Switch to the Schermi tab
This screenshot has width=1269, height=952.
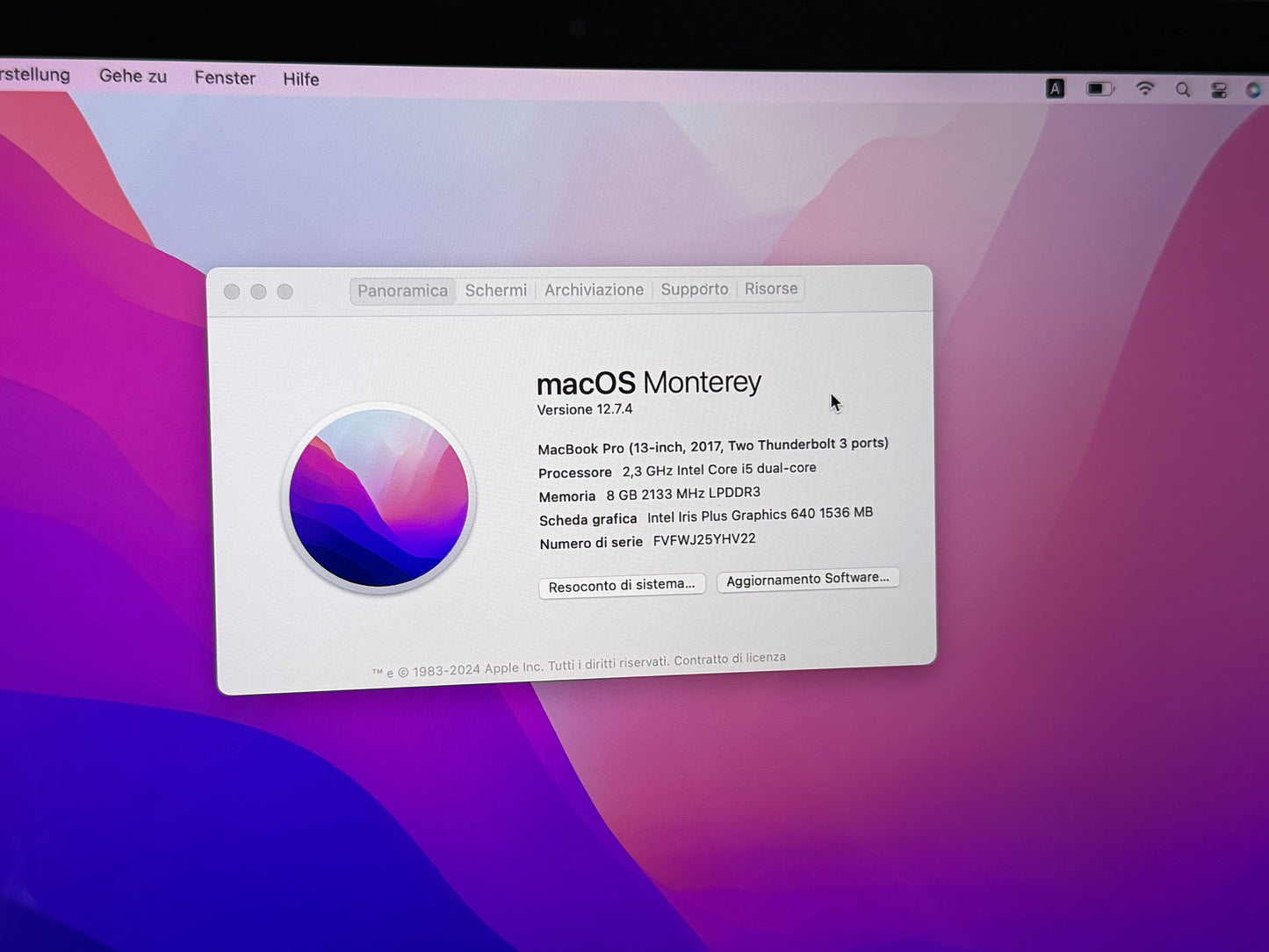pos(496,290)
